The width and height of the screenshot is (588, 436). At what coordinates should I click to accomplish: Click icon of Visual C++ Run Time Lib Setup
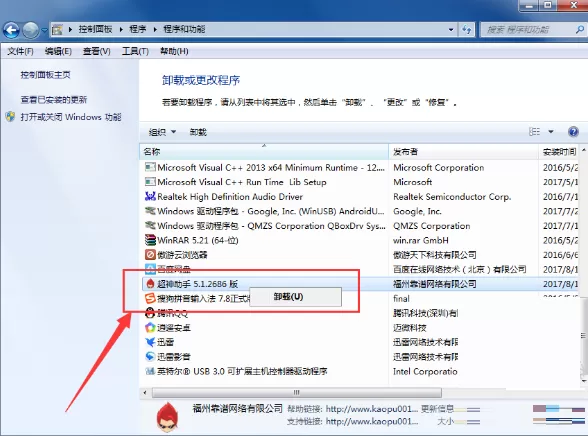[x=150, y=182]
